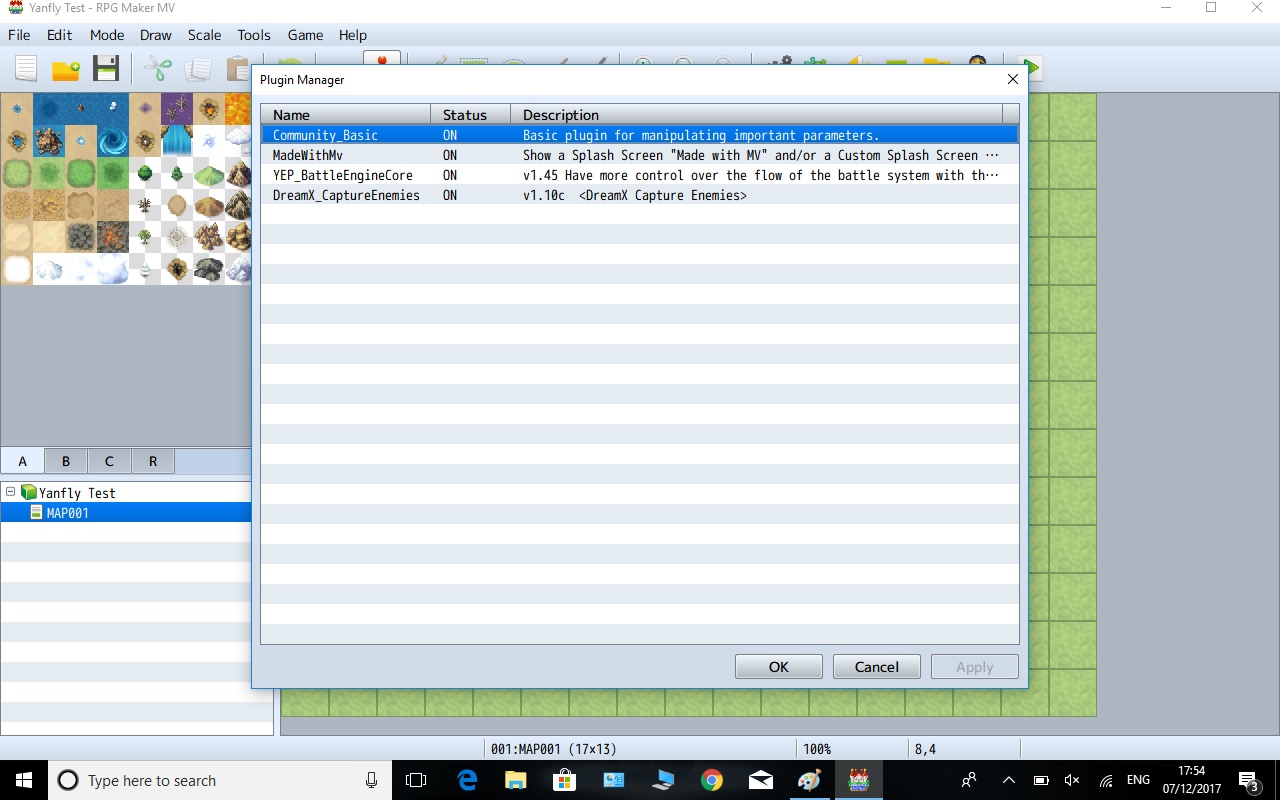This screenshot has height=800, width=1280.
Task: Click OK in Plugin Manager
Action: (x=779, y=667)
